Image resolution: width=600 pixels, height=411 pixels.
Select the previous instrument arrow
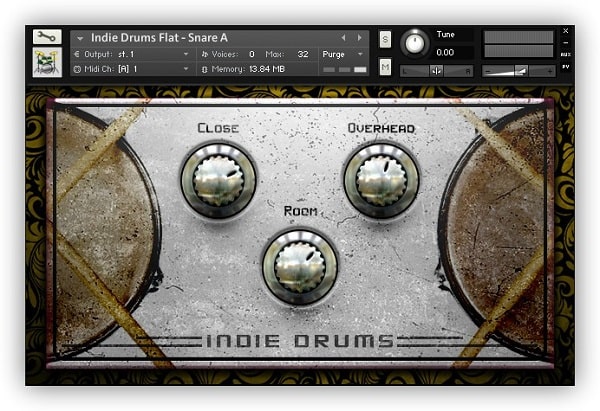[344, 37]
